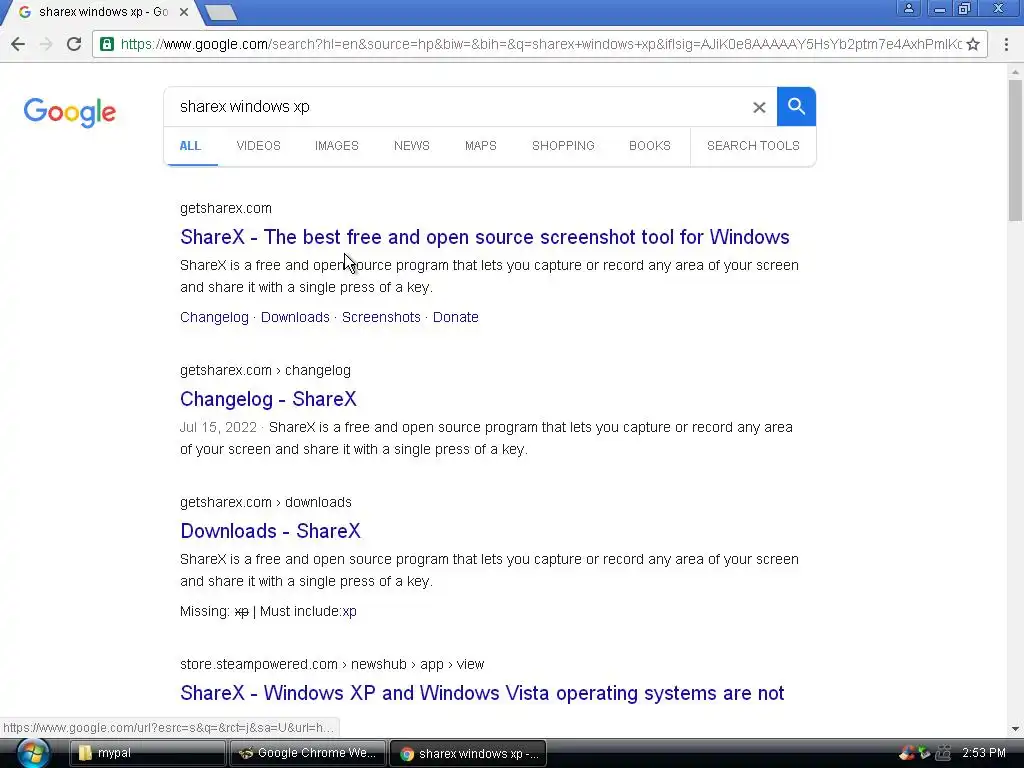Viewport: 1024px width, 768px height.
Task: Click the first system tray shield icon
Action: click(906, 752)
